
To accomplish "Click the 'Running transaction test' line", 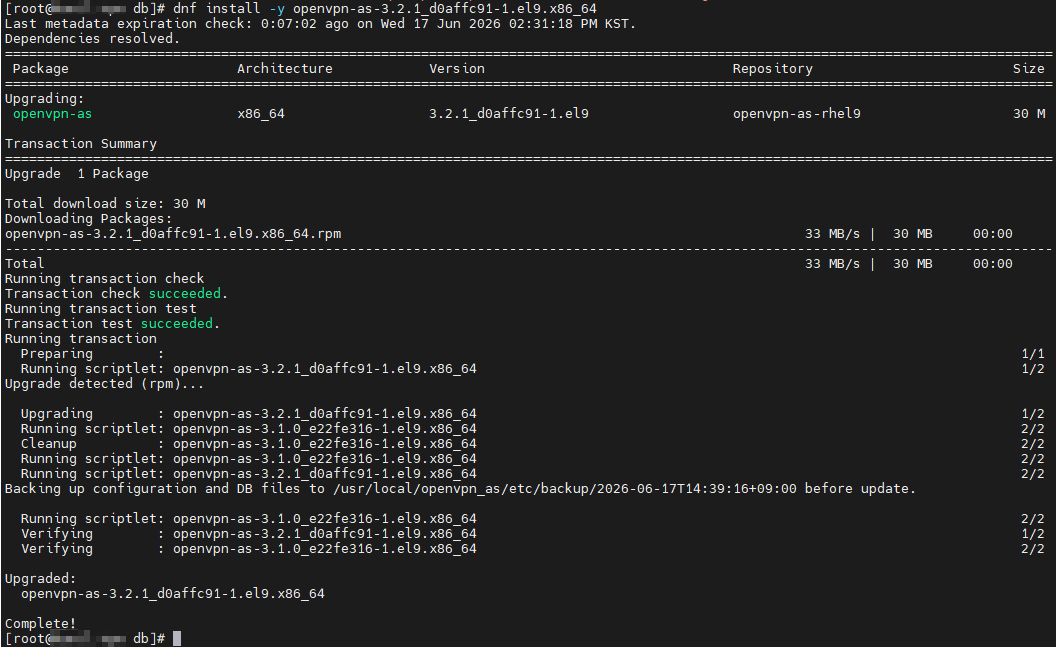I will [100, 308].
